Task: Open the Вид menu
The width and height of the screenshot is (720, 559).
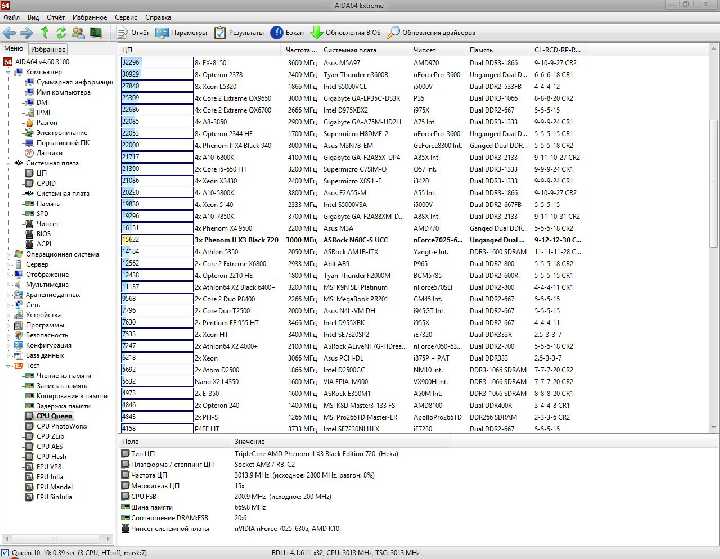Action: click(x=33, y=17)
